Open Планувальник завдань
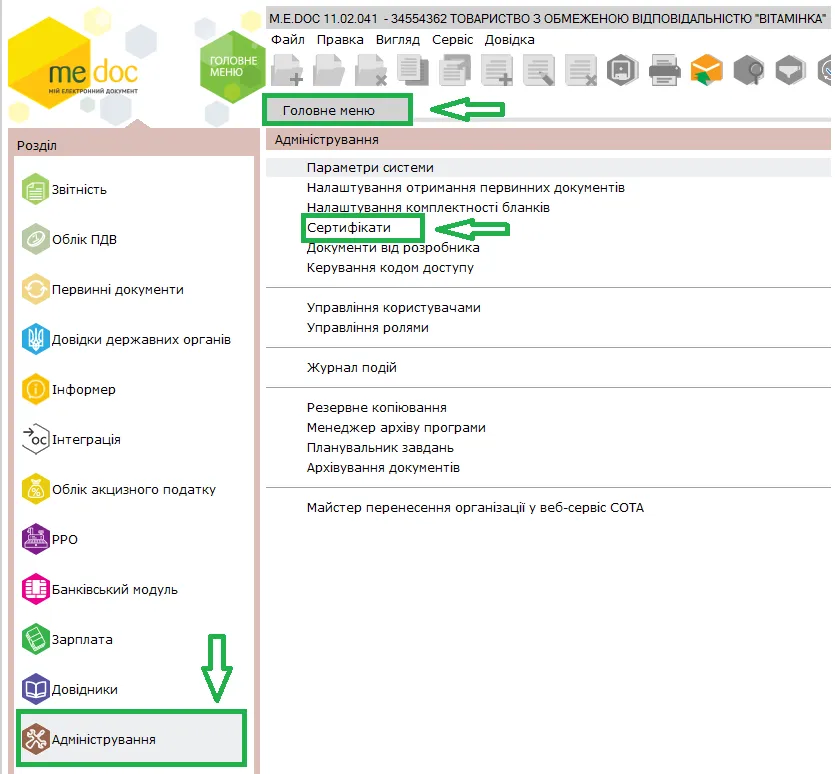Screen dimensions: 835x774 pyautogui.click(x=380, y=447)
